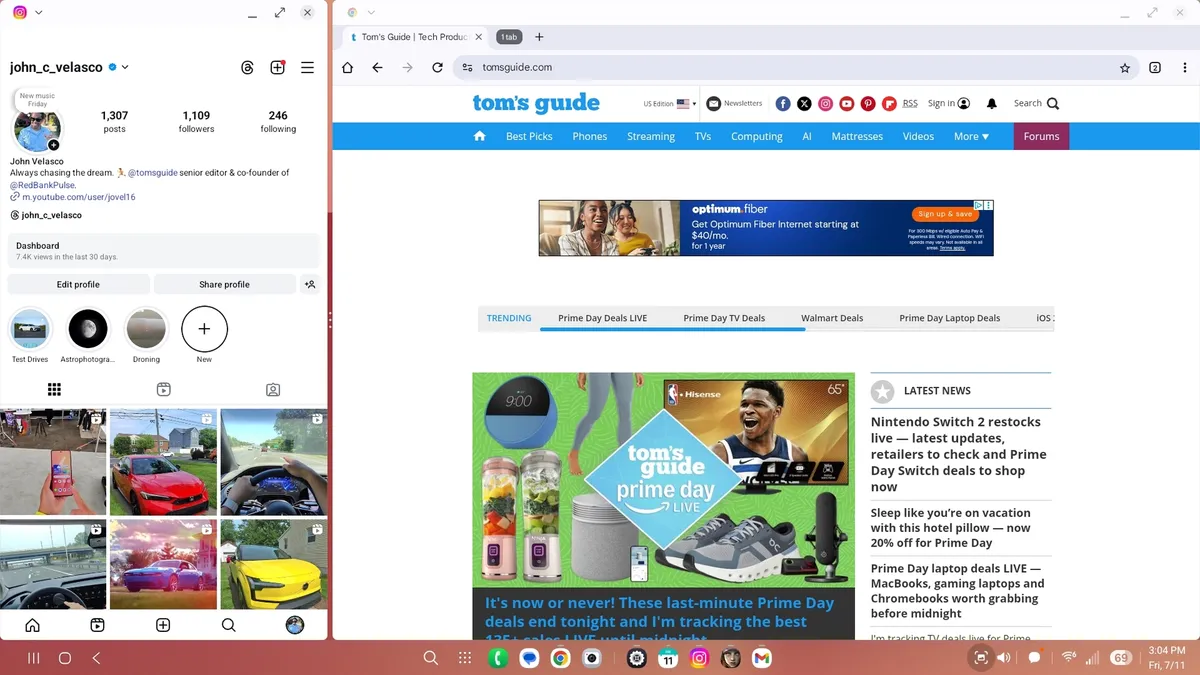This screenshot has width=1200, height=675.
Task: Expand the john_c_velasco account switcher
Action: (x=125, y=68)
